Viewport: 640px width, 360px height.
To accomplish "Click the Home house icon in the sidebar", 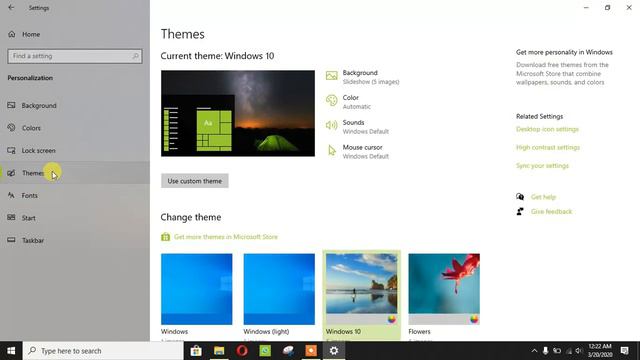I will pos(11,34).
